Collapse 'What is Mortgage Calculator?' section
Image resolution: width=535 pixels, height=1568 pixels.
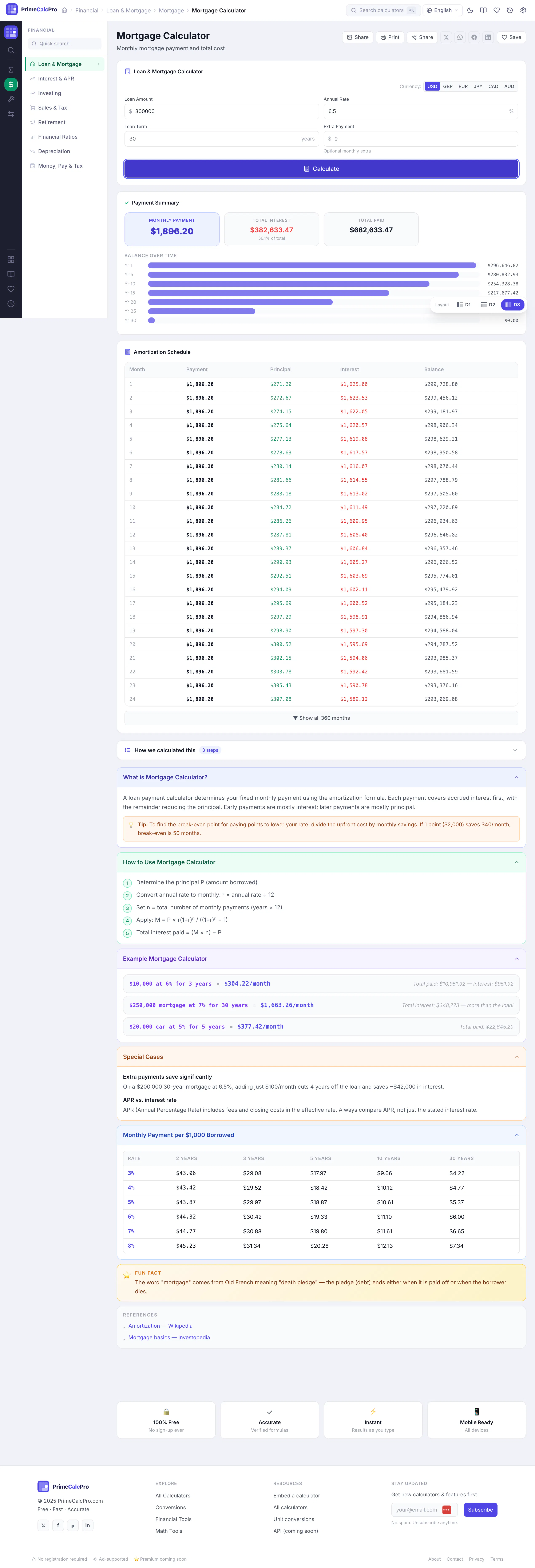pyautogui.click(x=321, y=777)
